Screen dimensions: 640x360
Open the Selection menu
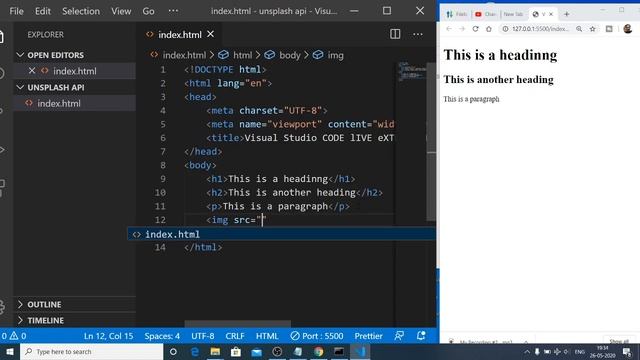(81, 11)
